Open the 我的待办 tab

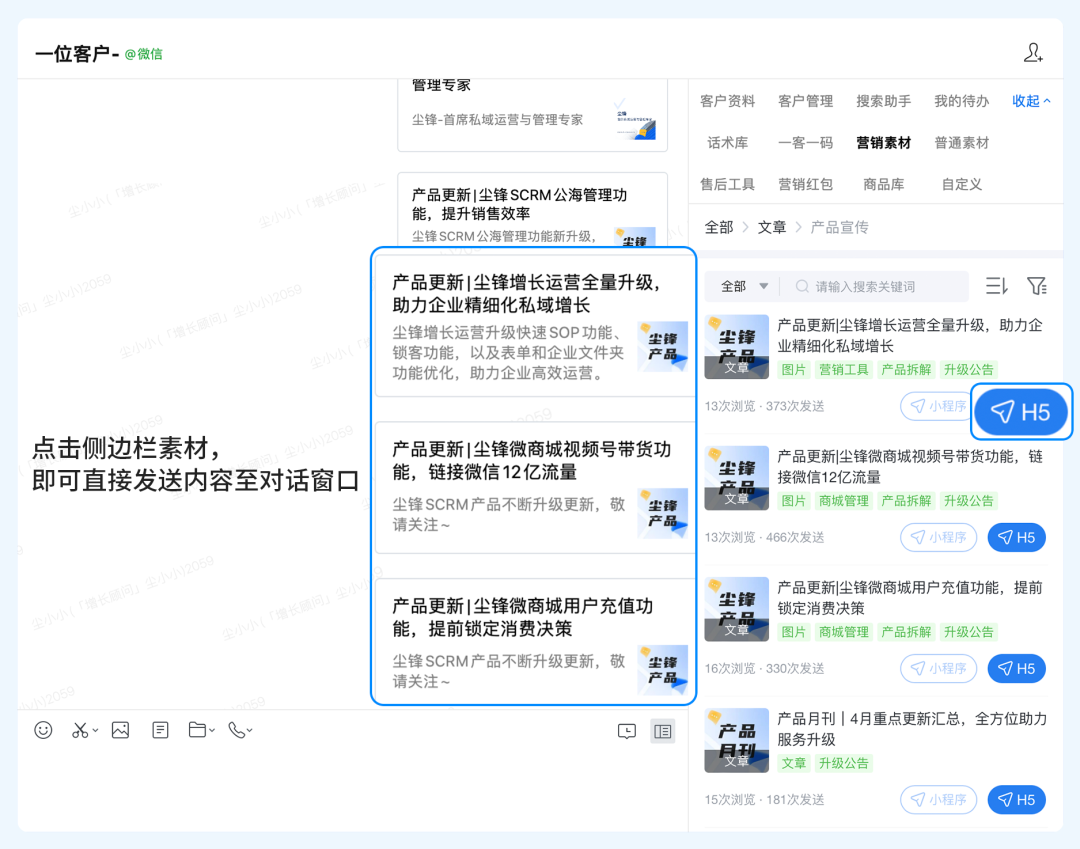[961, 101]
